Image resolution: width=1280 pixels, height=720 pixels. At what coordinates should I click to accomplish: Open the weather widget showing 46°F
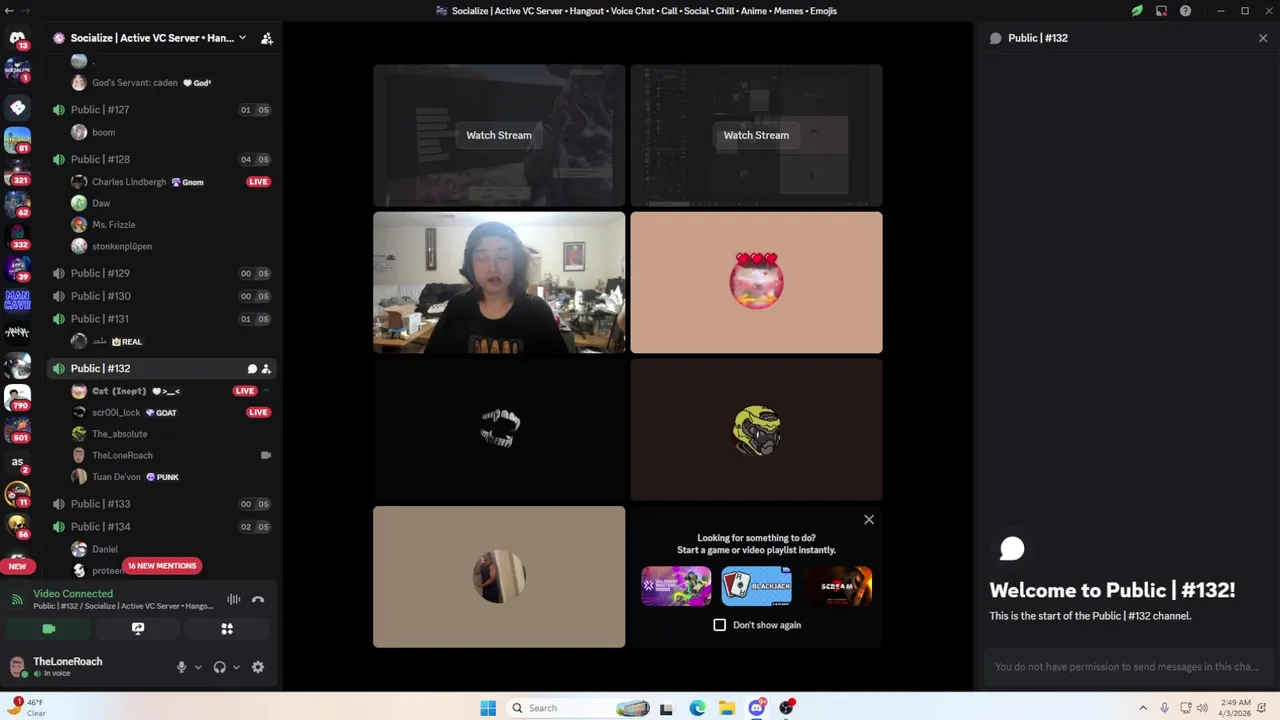tap(28, 707)
